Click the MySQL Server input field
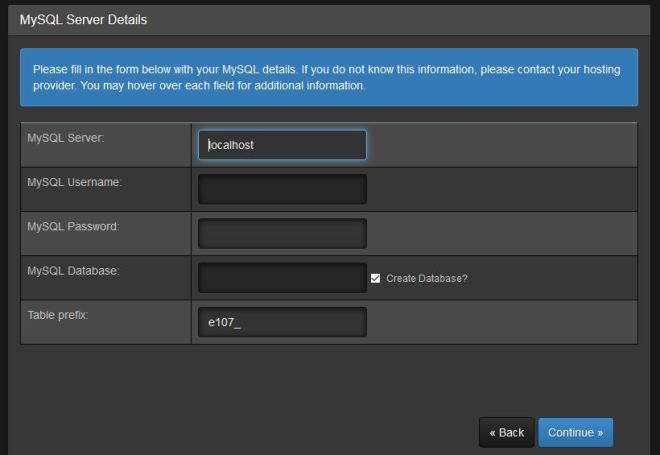660x455 pixels. [x=282, y=145]
